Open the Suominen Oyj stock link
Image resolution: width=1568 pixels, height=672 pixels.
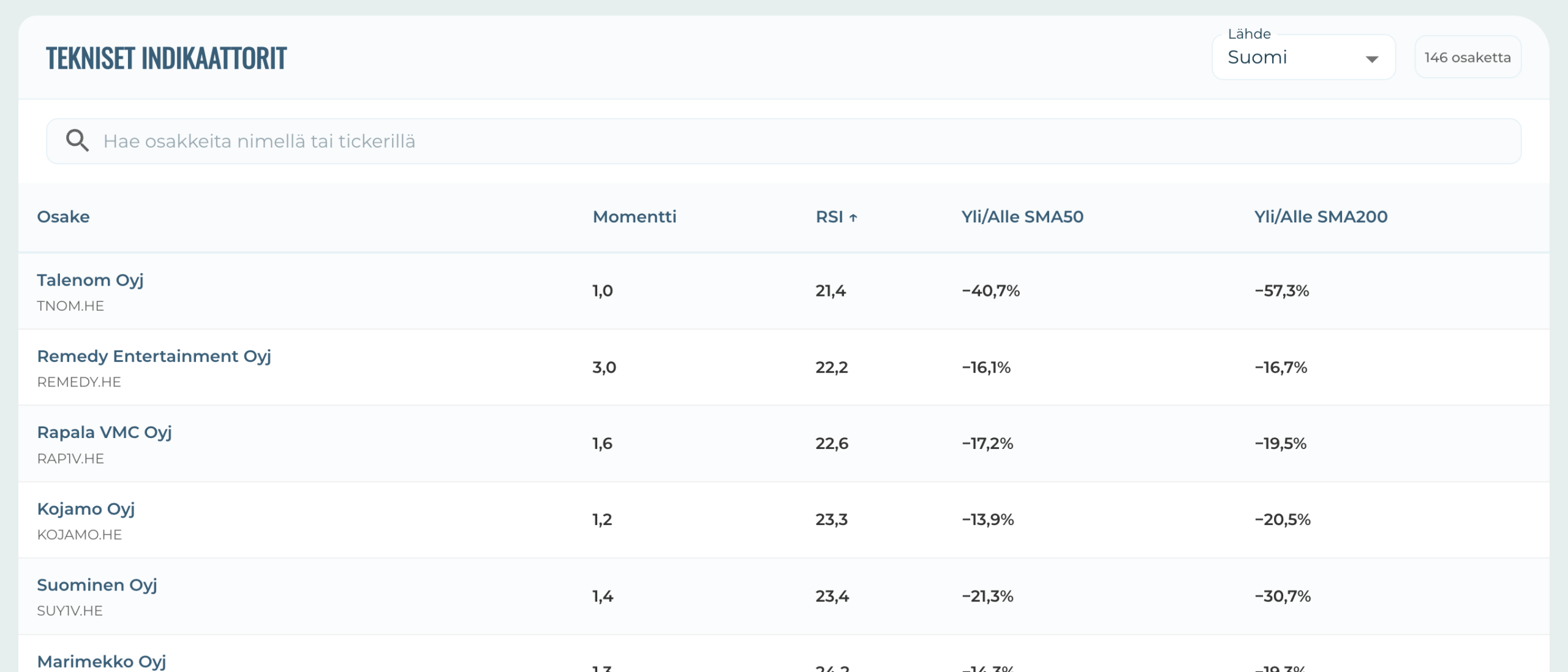[97, 585]
